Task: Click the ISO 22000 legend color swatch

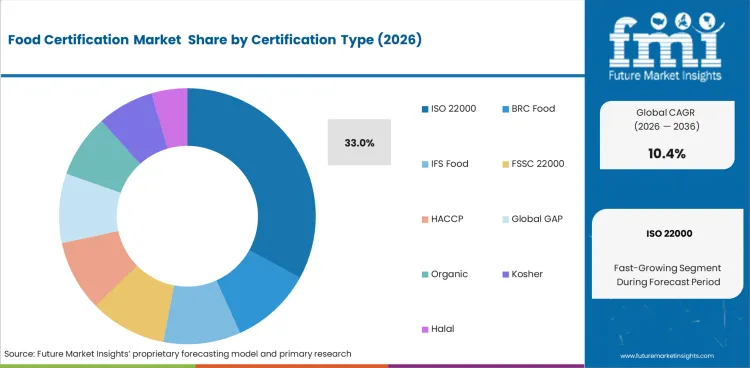Action: tap(425, 109)
